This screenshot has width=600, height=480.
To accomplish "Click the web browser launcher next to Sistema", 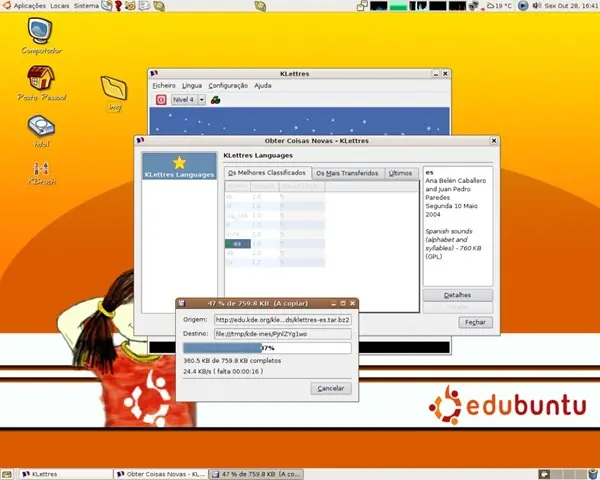I will pyautogui.click(x=107, y=6).
